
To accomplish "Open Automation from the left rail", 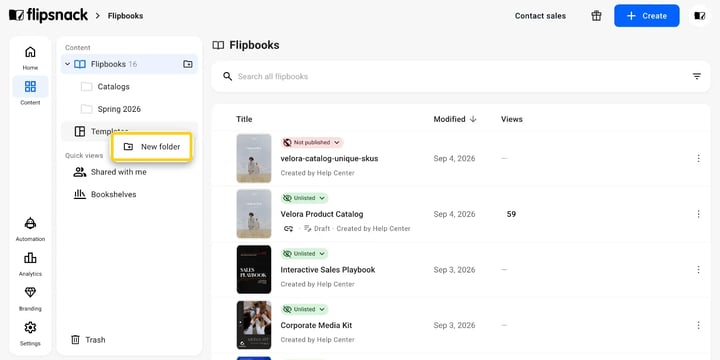I will point(30,229).
